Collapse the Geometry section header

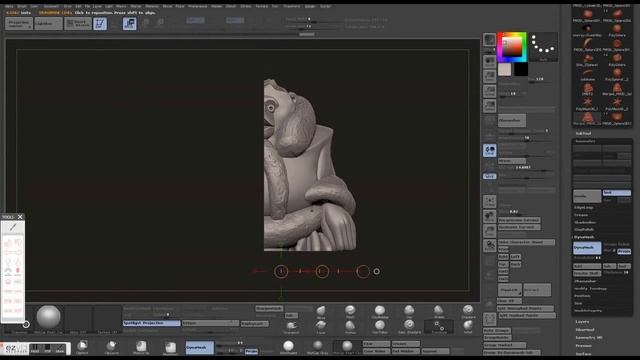[585, 141]
